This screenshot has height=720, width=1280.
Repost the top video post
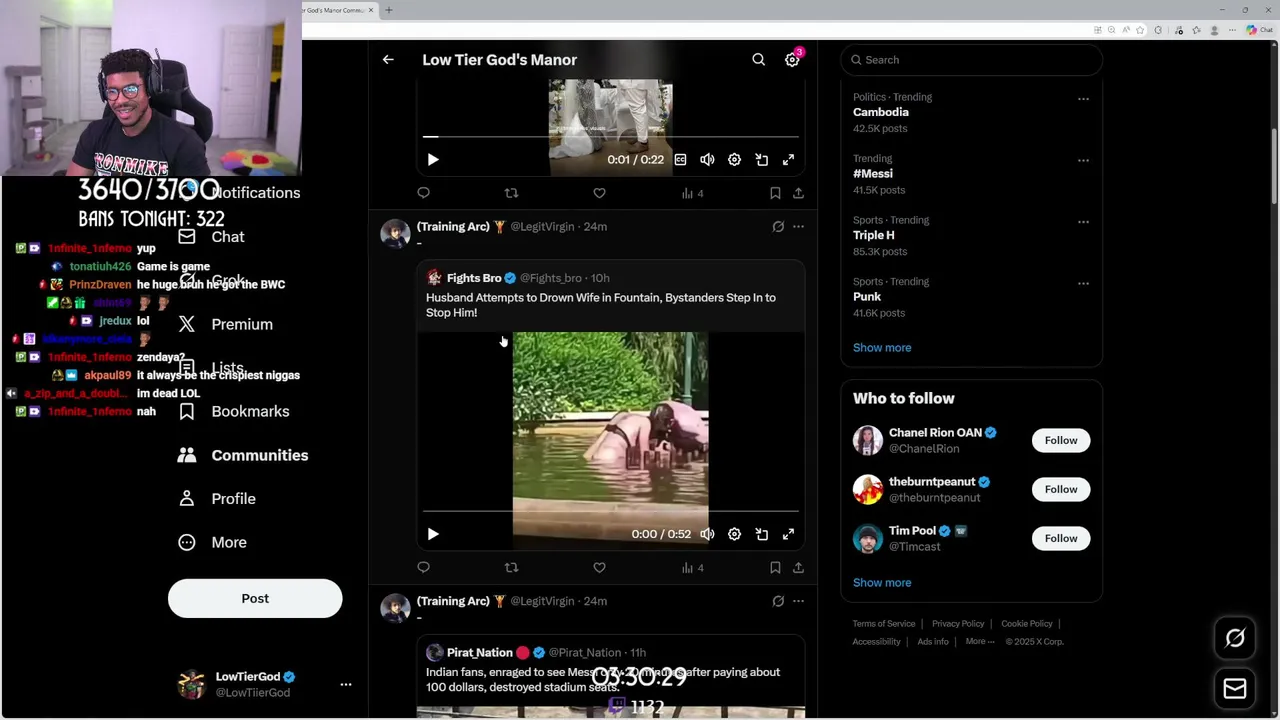(x=511, y=193)
